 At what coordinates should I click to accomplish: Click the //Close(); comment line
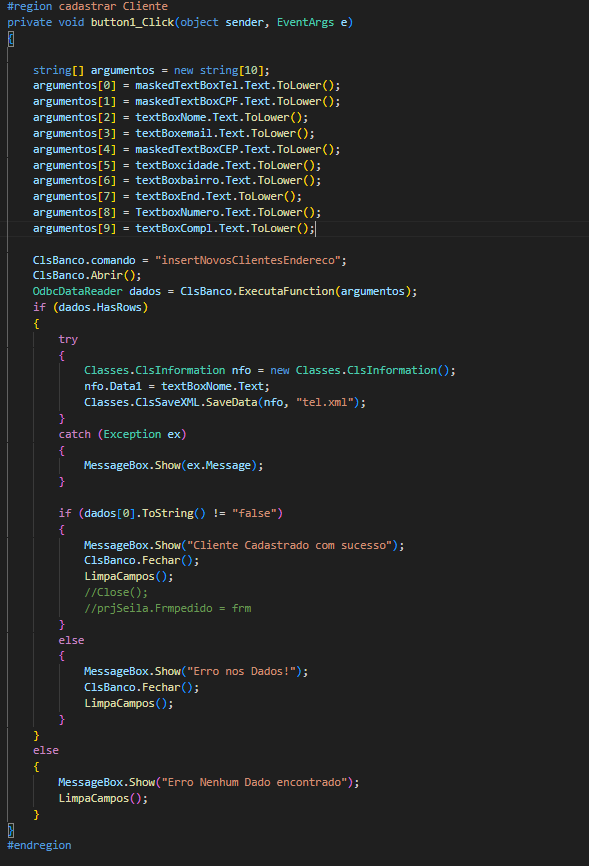tap(116, 593)
